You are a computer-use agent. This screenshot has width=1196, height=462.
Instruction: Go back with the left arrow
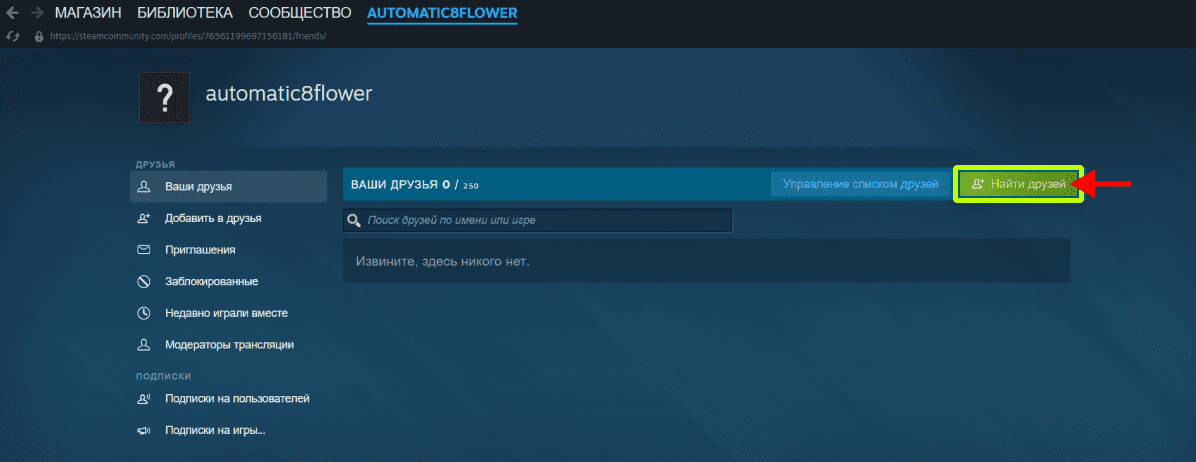[12, 12]
